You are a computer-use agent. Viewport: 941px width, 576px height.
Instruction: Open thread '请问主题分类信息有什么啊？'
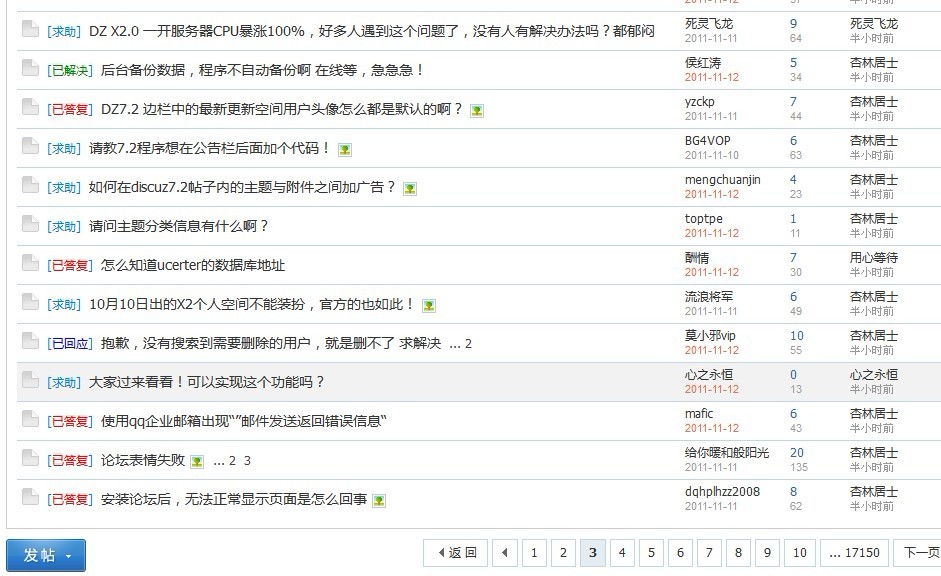pyautogui.click(x=178, y=226)
